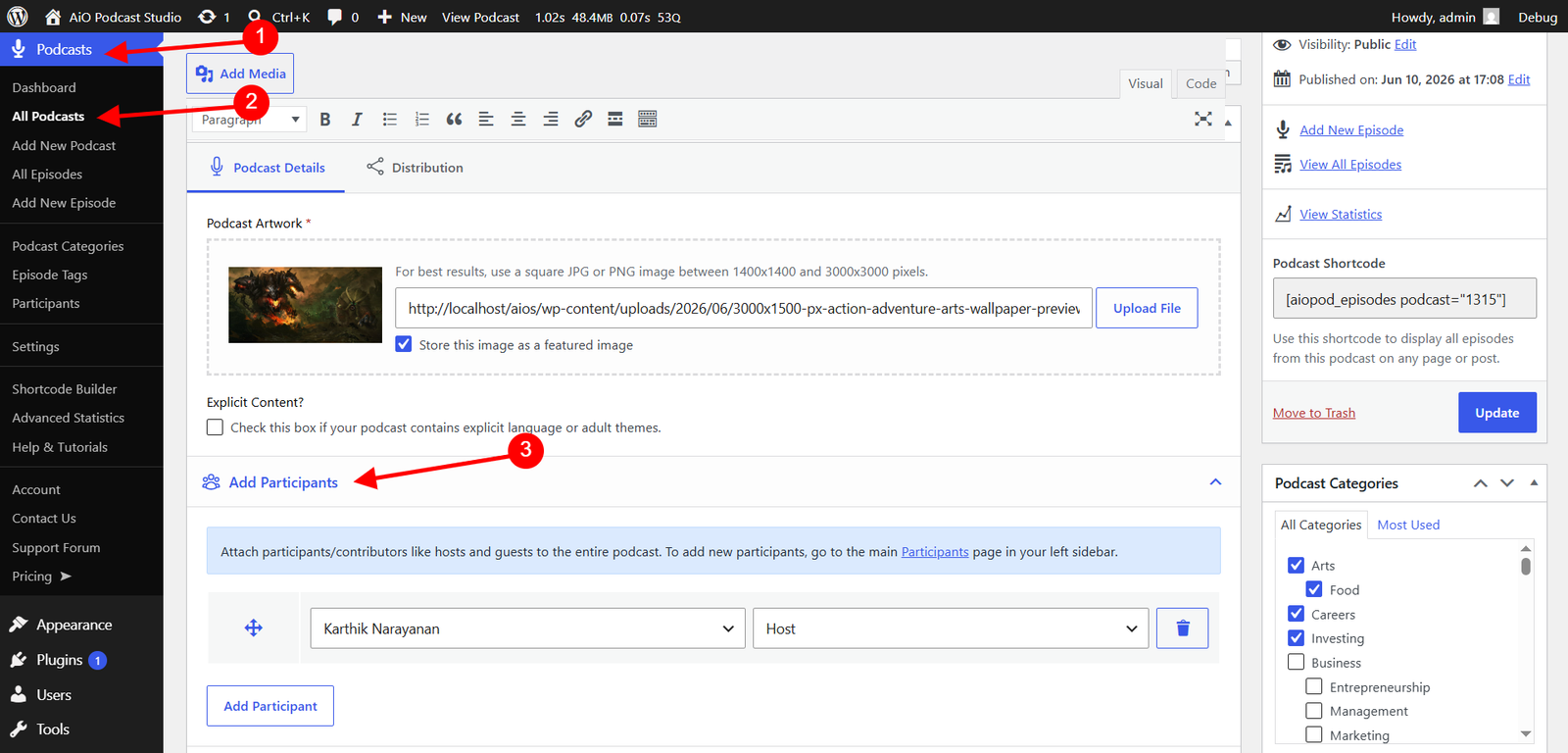1568x753 pixels.
Task: Move Podcast Categories panel down
Action: 1507,483
